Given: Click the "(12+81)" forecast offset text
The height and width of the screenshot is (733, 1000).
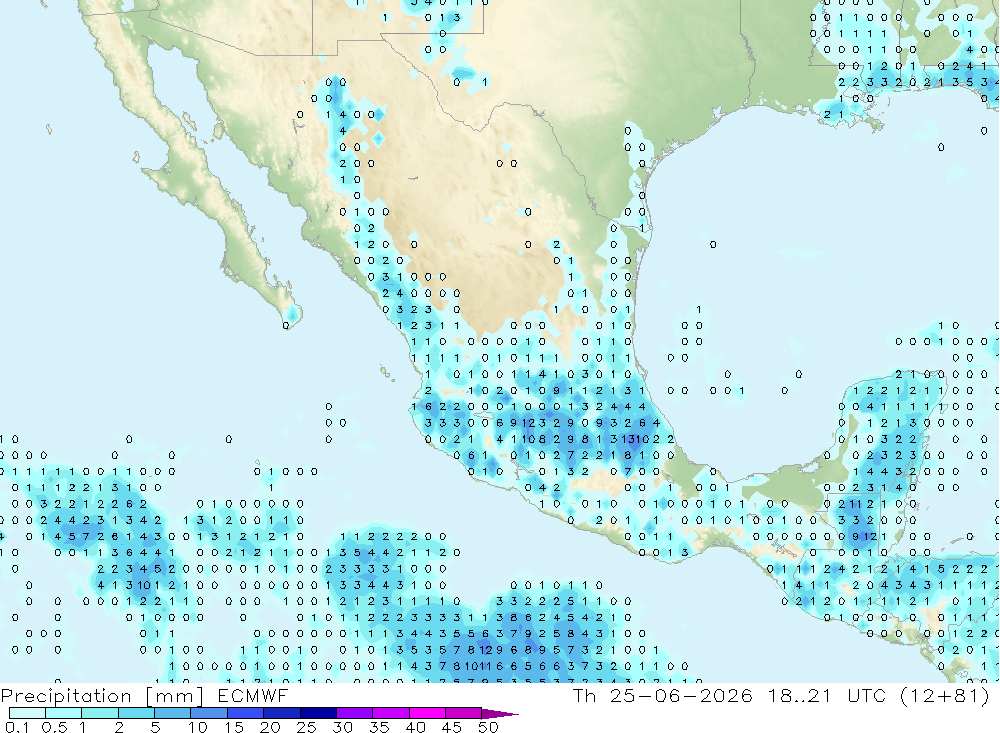Looking at the screenshot, I should click(945, 695).
